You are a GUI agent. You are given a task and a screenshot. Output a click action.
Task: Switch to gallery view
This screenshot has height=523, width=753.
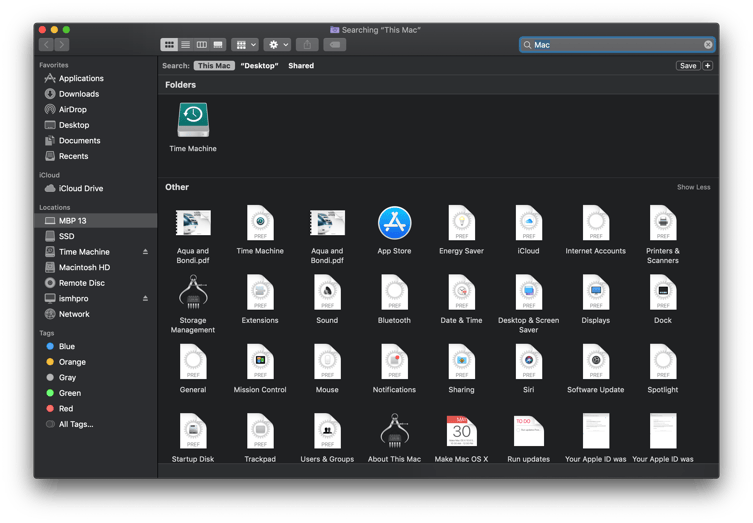(x=218, y=45)
